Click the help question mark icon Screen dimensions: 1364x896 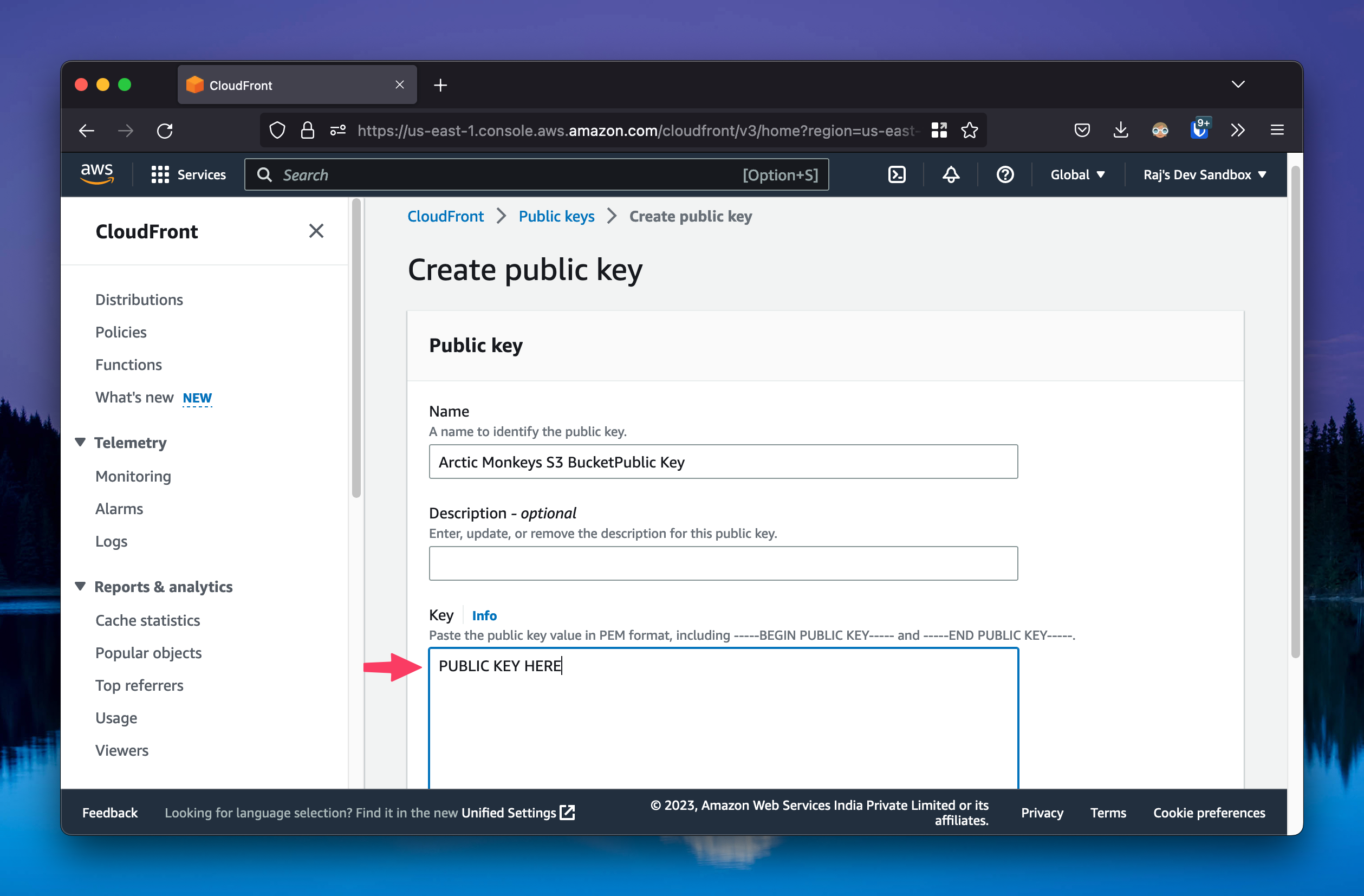click(x=1005, y=174)
